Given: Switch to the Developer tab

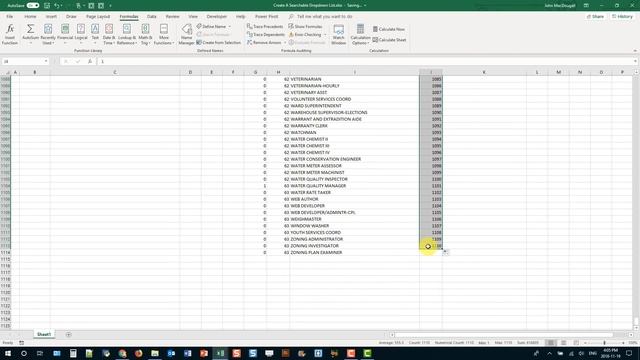Looking at the screenshot, I should pyautogui.click(x=217, y=16).
